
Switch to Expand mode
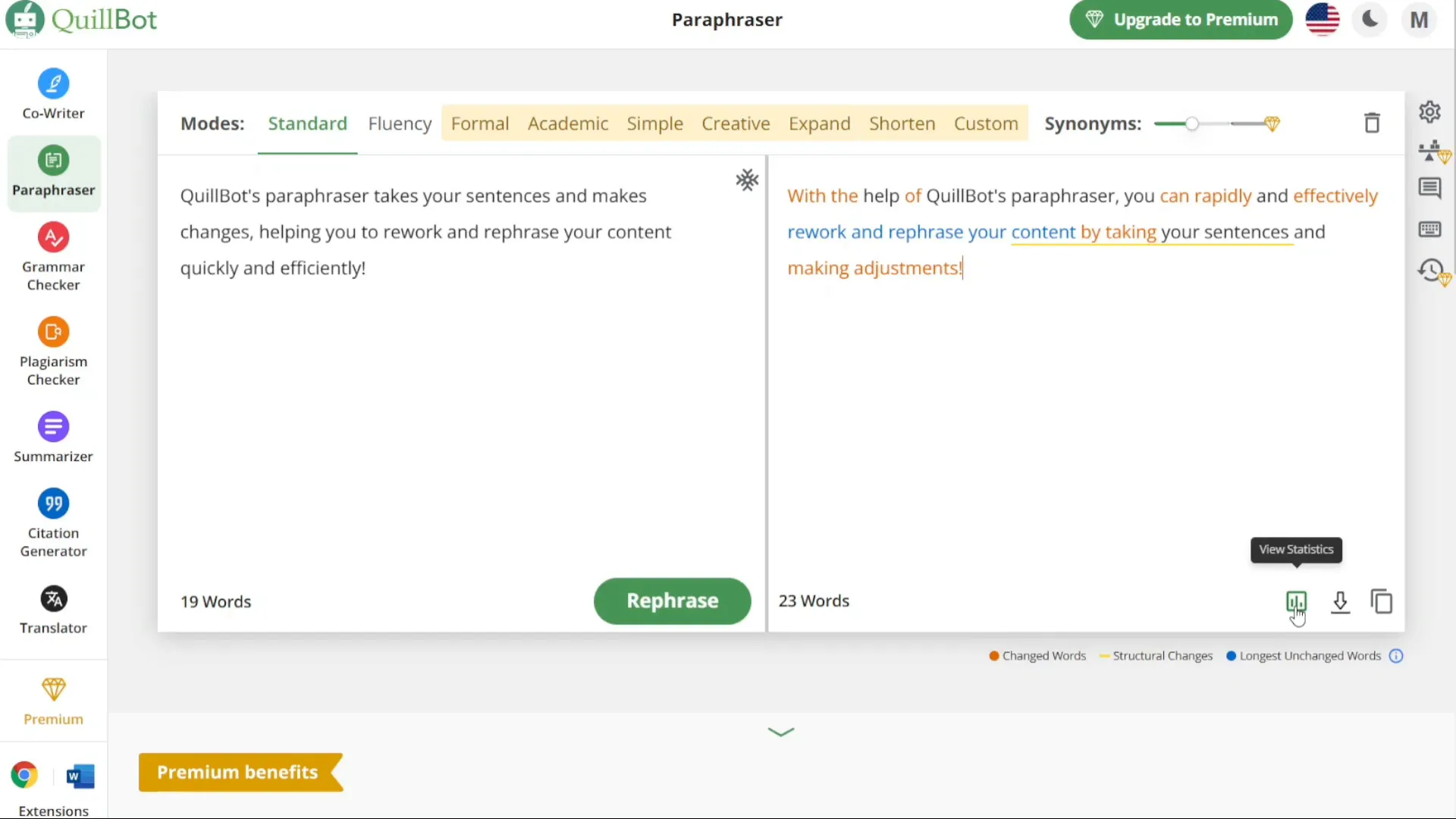pos(819,124)
